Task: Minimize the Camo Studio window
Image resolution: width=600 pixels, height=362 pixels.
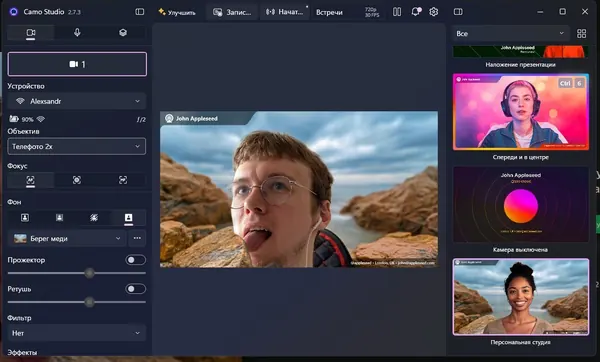Action: pyautogui.click(x=540, y=12)
